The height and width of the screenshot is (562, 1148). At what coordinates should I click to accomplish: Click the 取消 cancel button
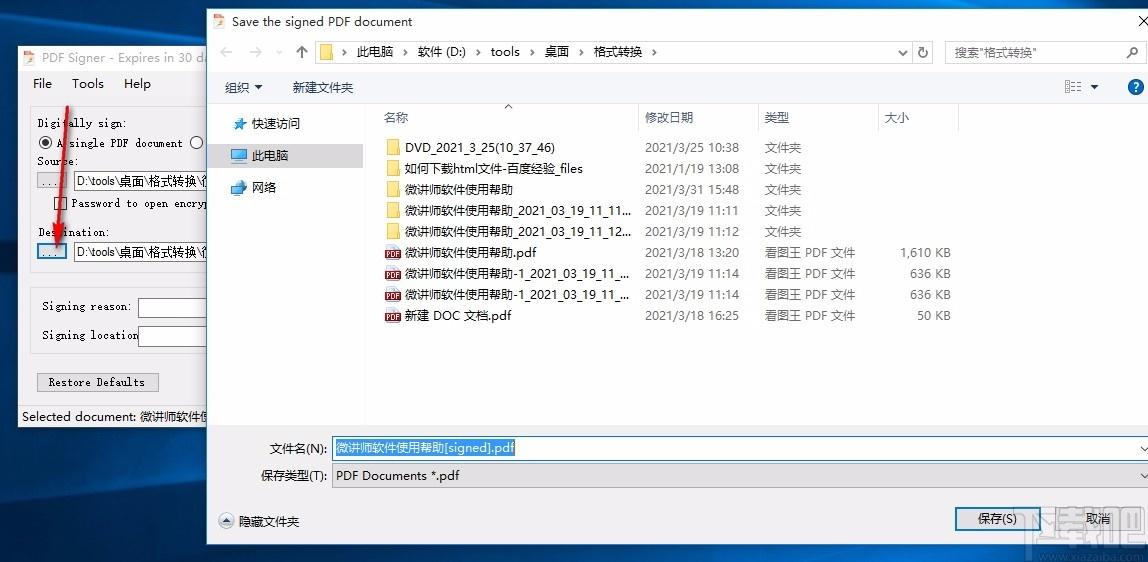[1097, 519]
